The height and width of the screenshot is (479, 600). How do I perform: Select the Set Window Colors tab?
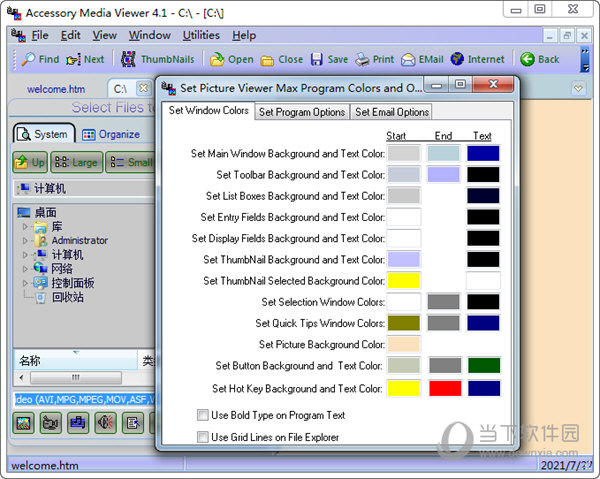[209, 111]
